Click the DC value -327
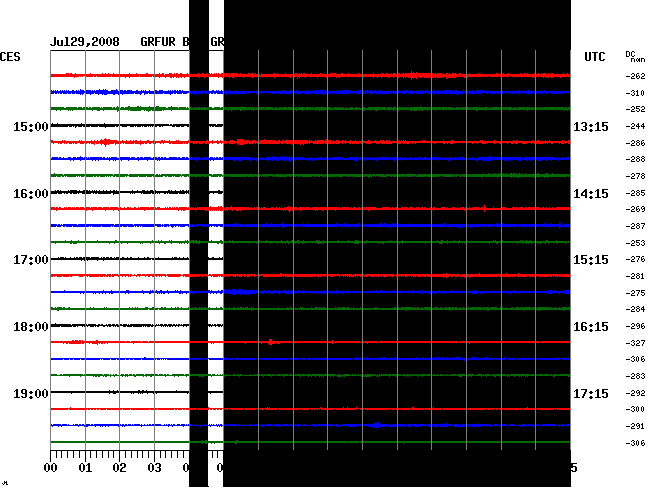The width and height of the screenshot is (650, 494). (635, 343)
